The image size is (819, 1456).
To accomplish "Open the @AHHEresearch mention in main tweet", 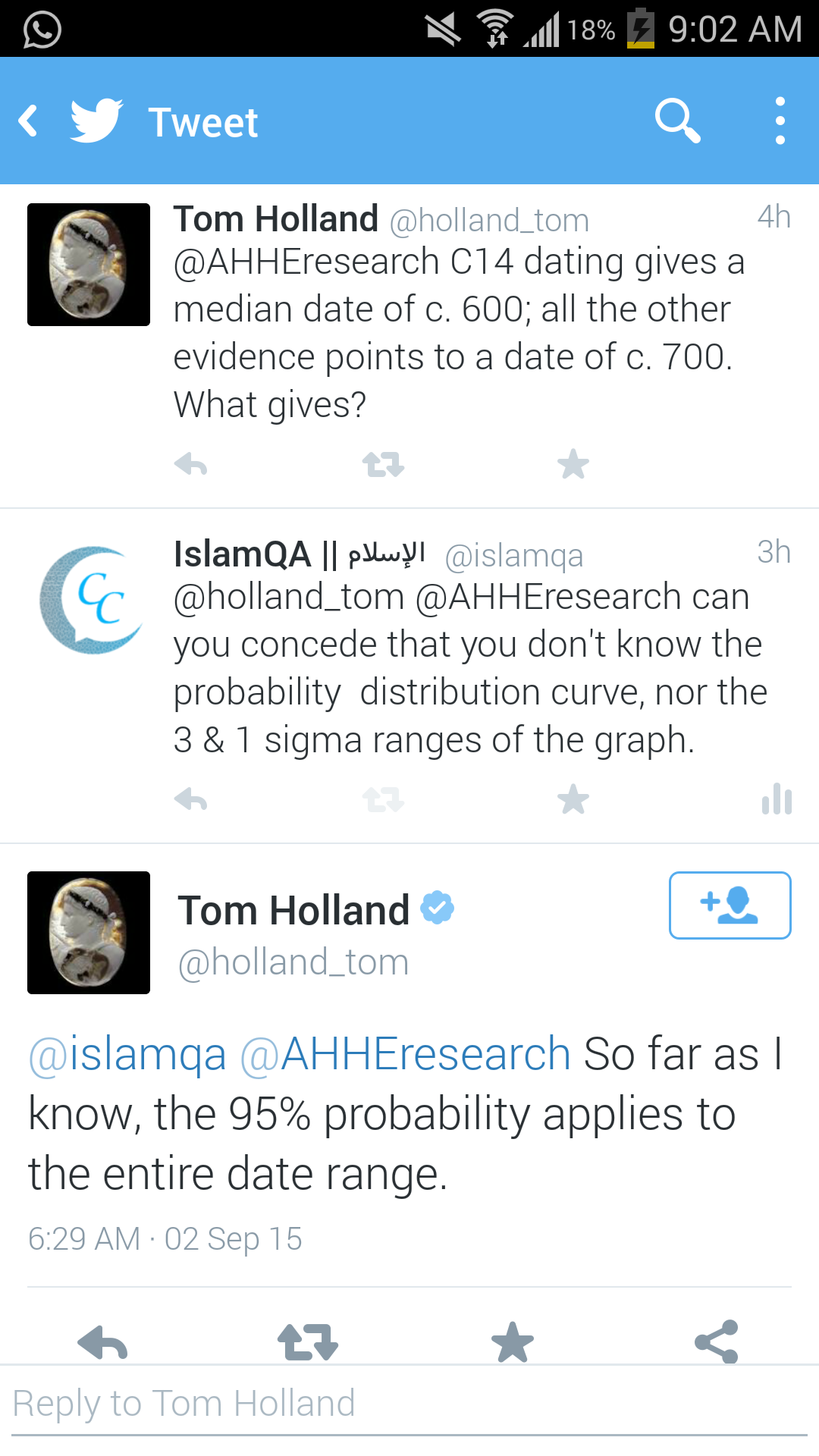I will click(405, 1054).
